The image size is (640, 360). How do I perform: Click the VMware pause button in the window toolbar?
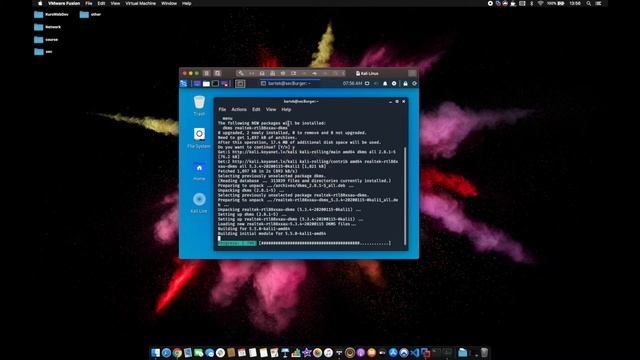point(207,73)
